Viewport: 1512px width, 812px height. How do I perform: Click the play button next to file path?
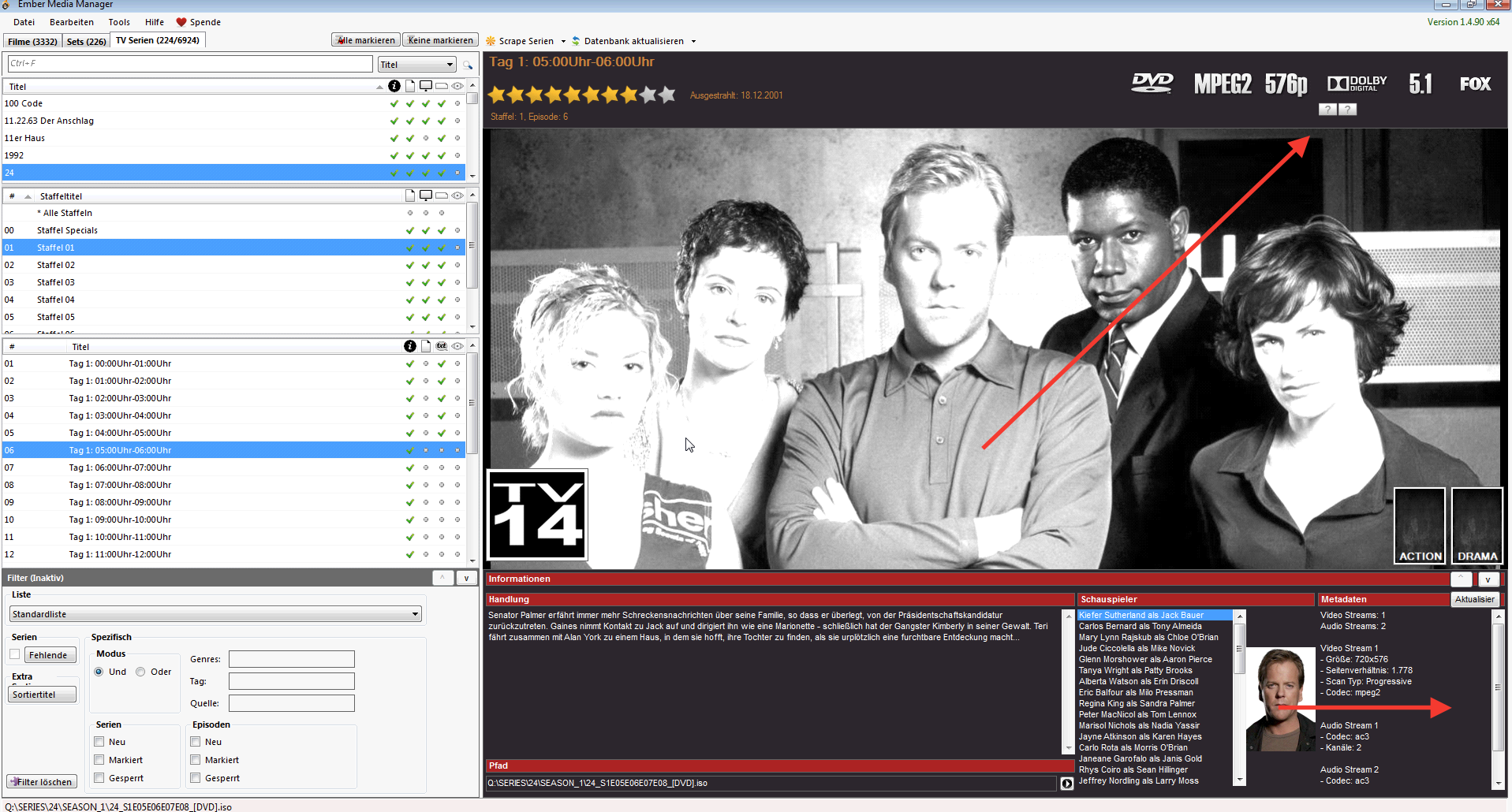(x=1067, y=784)
